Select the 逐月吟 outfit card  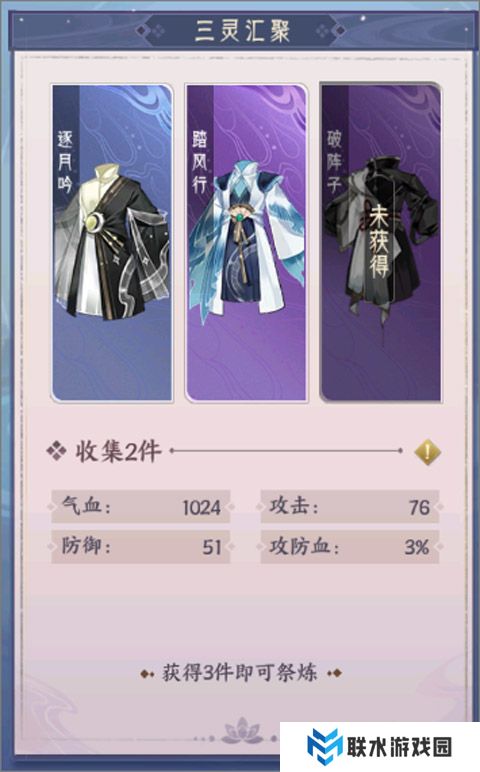pyautogui.click(x=112, y=243)
